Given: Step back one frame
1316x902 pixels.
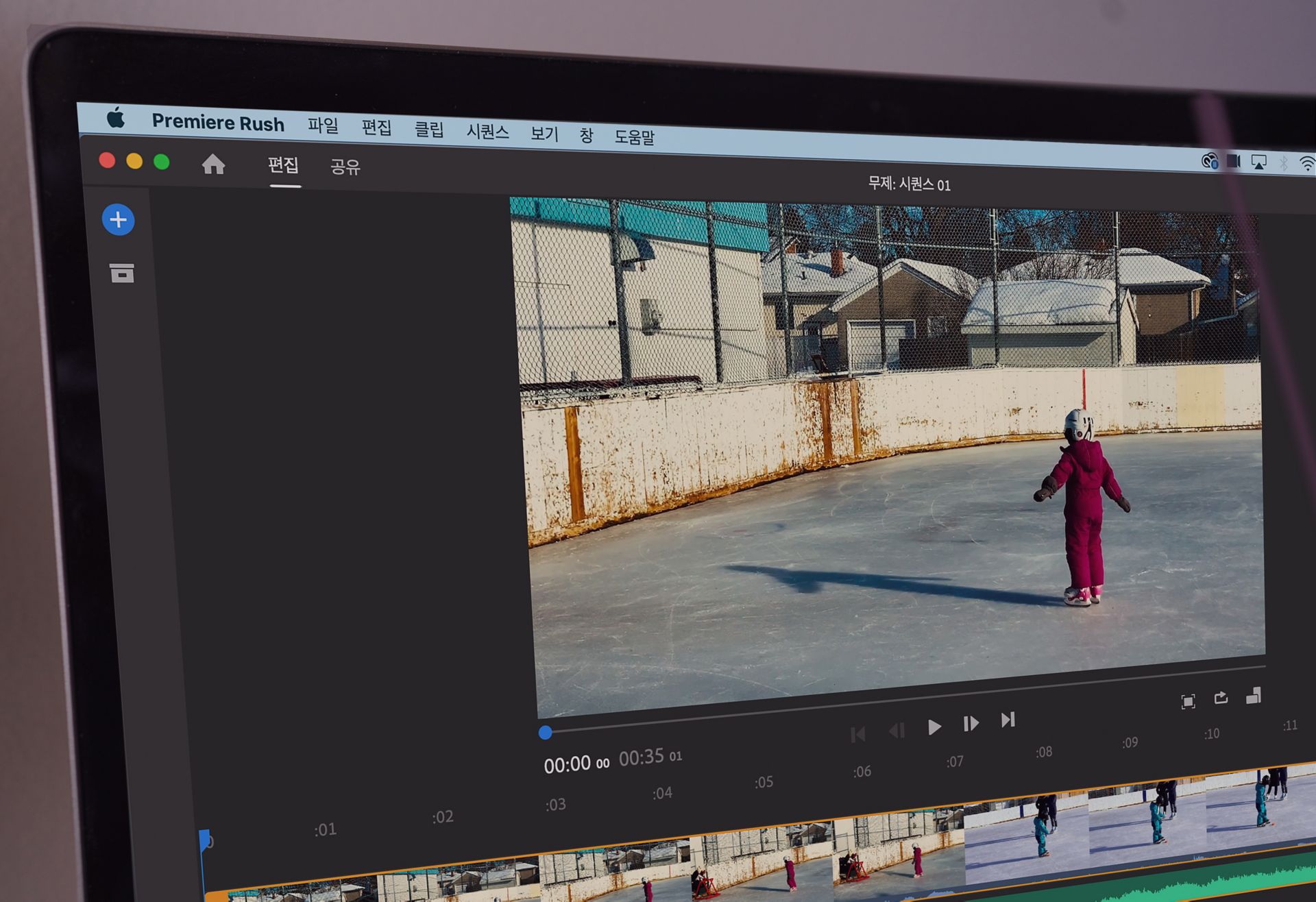Looking at the screenshot, I should pyautogui.click(x=897, y=731).
